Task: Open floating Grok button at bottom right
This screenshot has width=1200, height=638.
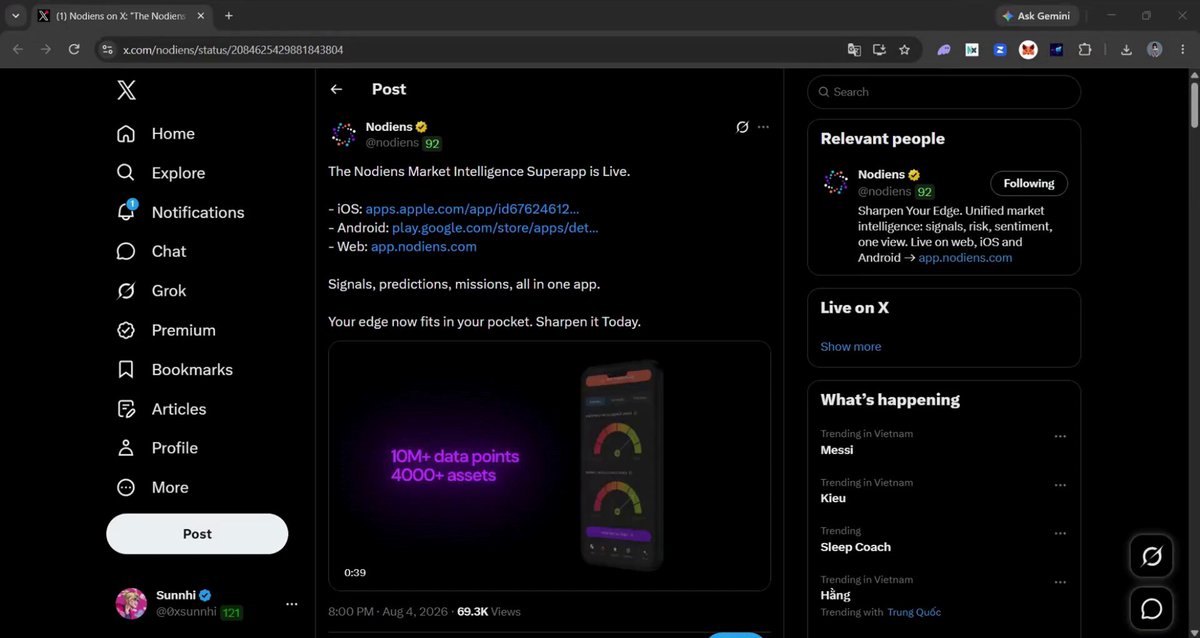Action: click(x=1151, y=556)
